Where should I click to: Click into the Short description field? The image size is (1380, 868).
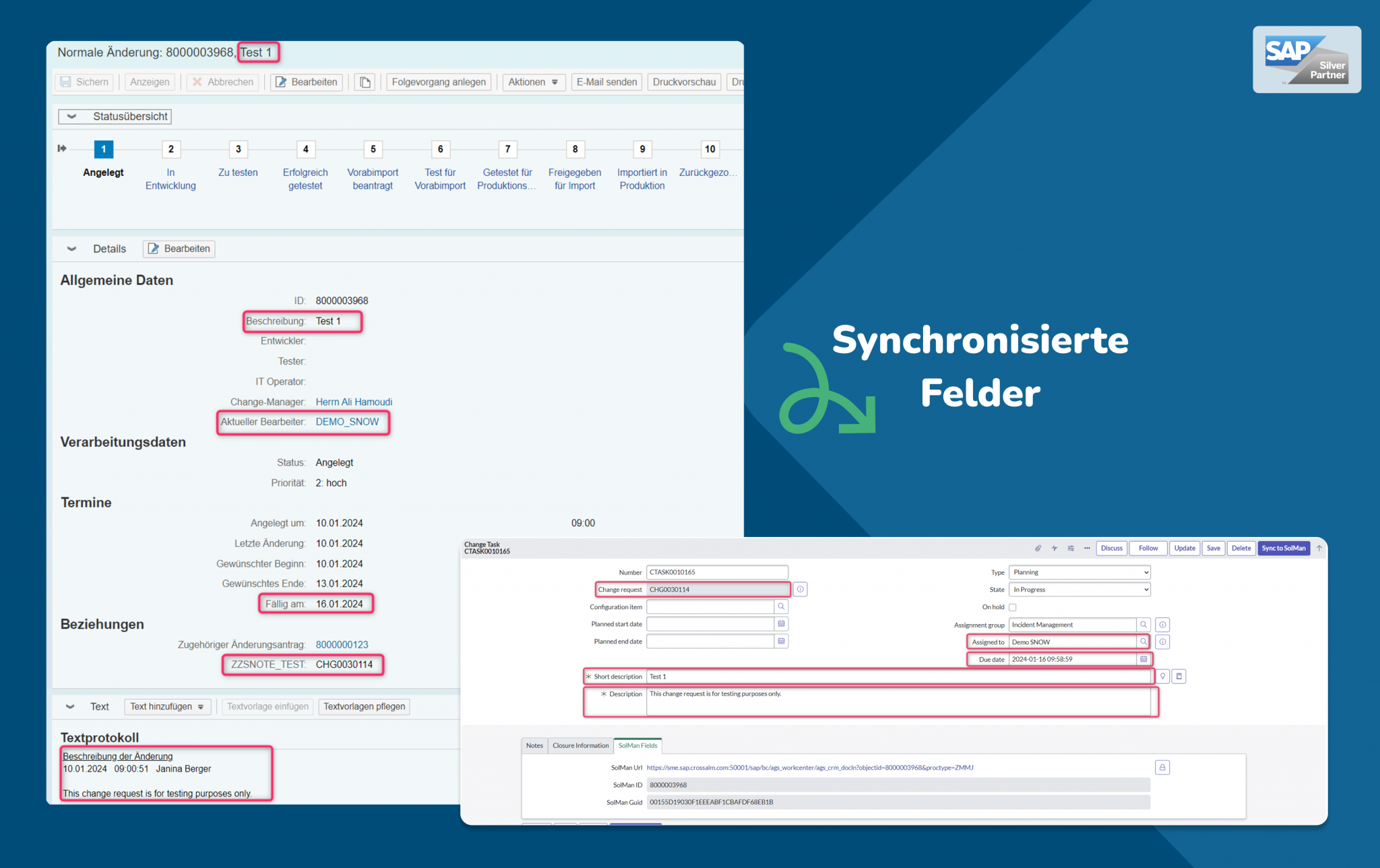tap(898, 677)
